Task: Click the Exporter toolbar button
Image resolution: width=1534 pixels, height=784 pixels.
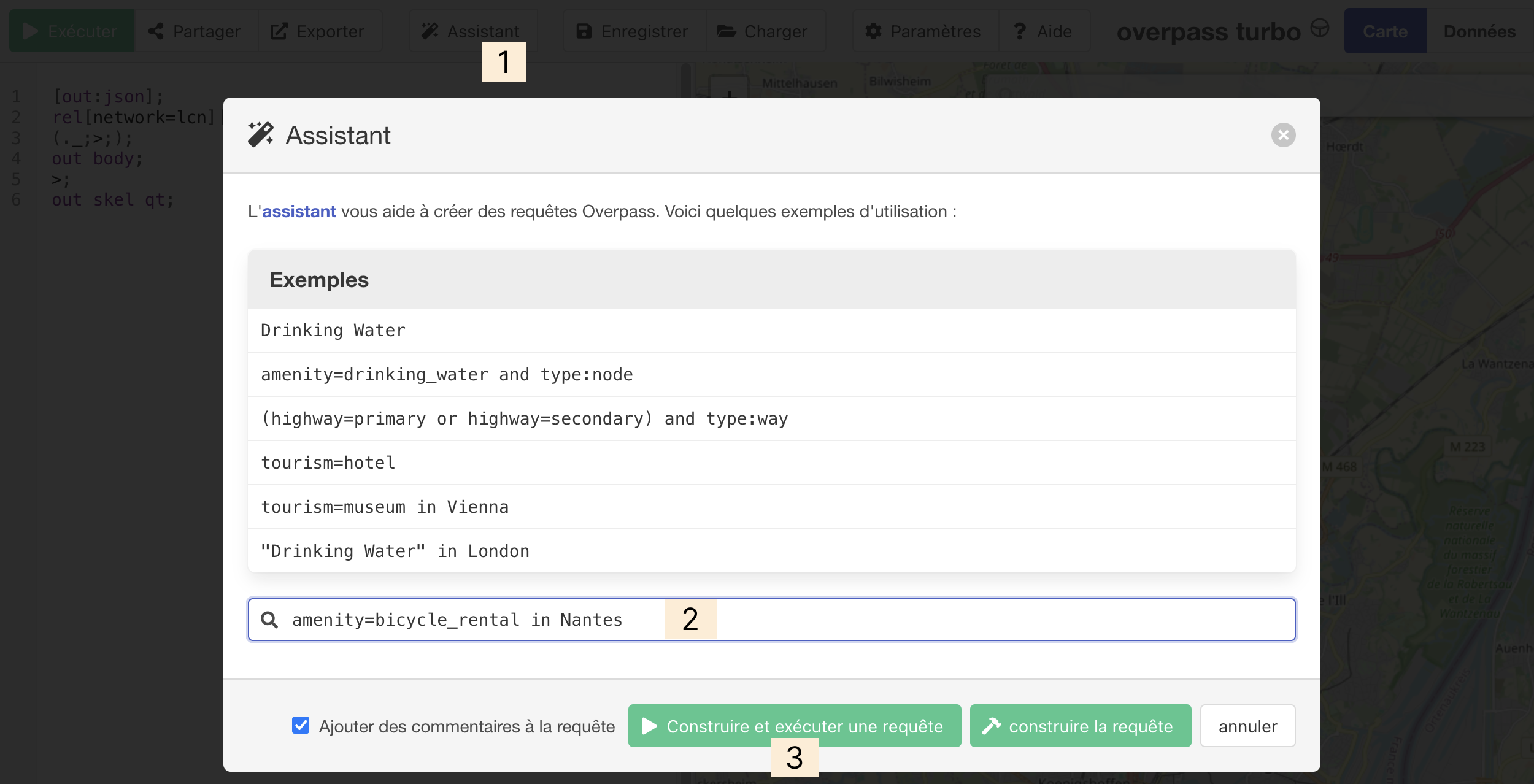Action: (319, 31)
